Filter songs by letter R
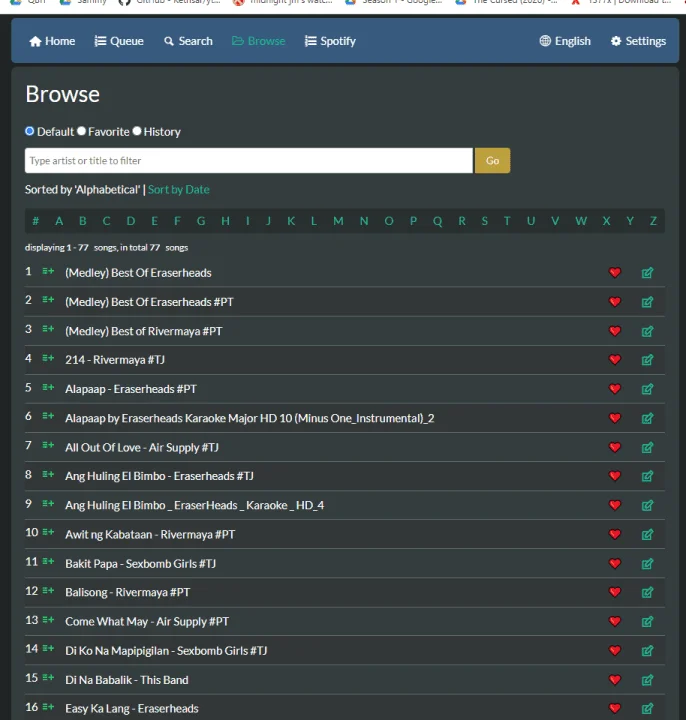 click(462, 221)
